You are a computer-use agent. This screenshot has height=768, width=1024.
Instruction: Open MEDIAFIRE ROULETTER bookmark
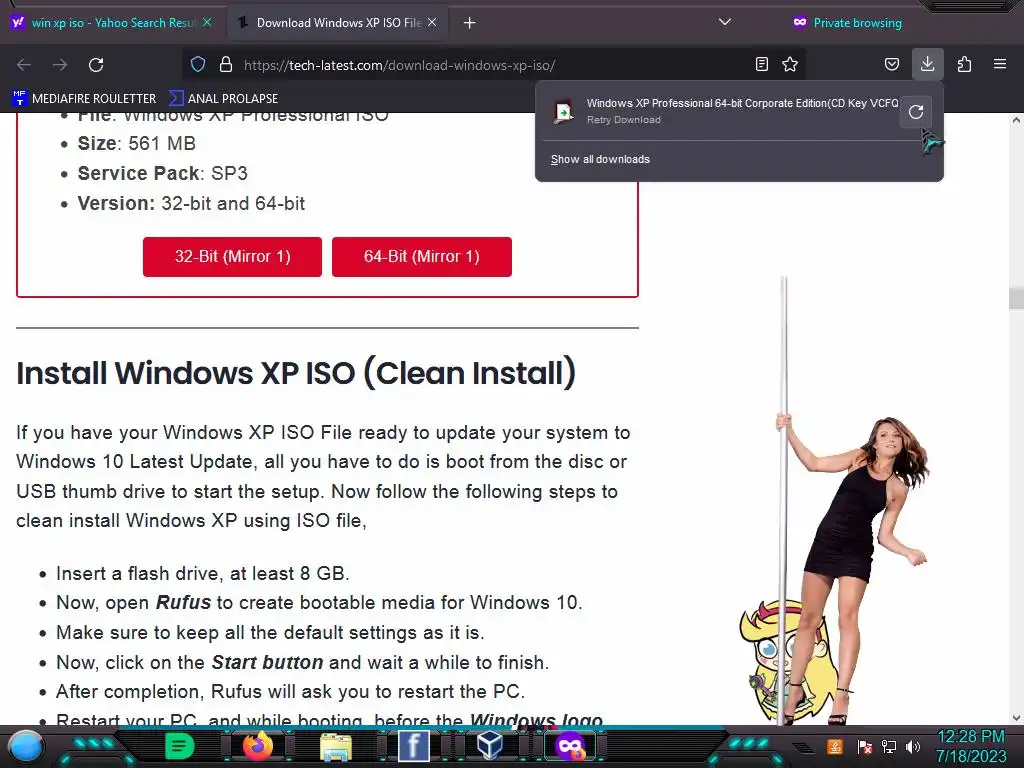click(x=84, y=99)
